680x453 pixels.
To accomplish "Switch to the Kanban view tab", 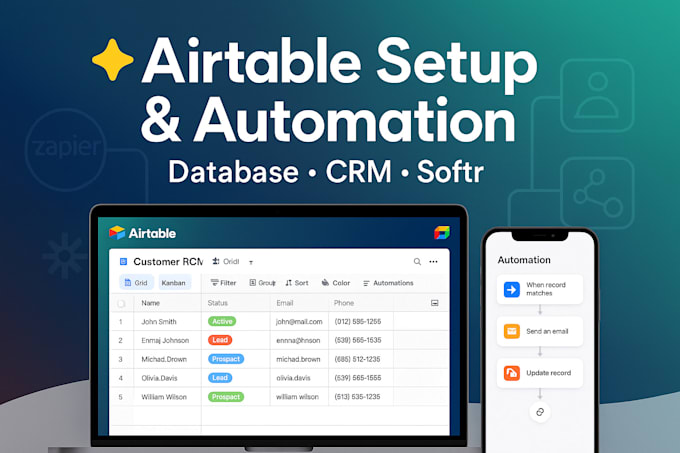I will (x=174, y=283).
